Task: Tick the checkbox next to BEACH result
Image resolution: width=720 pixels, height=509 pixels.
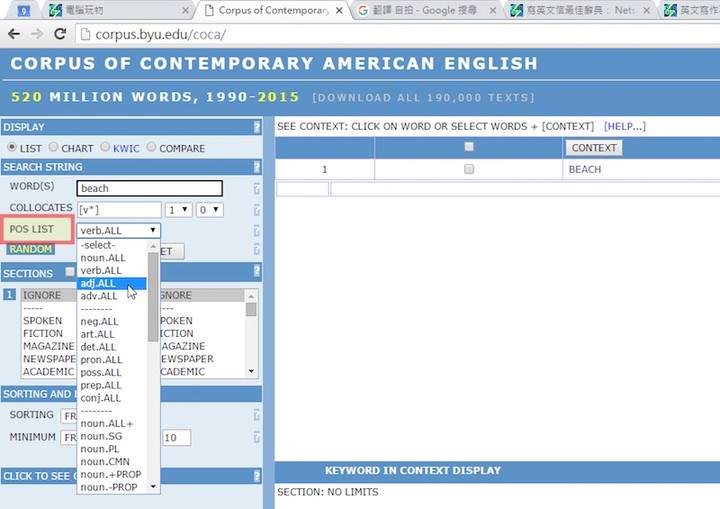Action: [469, 170]
